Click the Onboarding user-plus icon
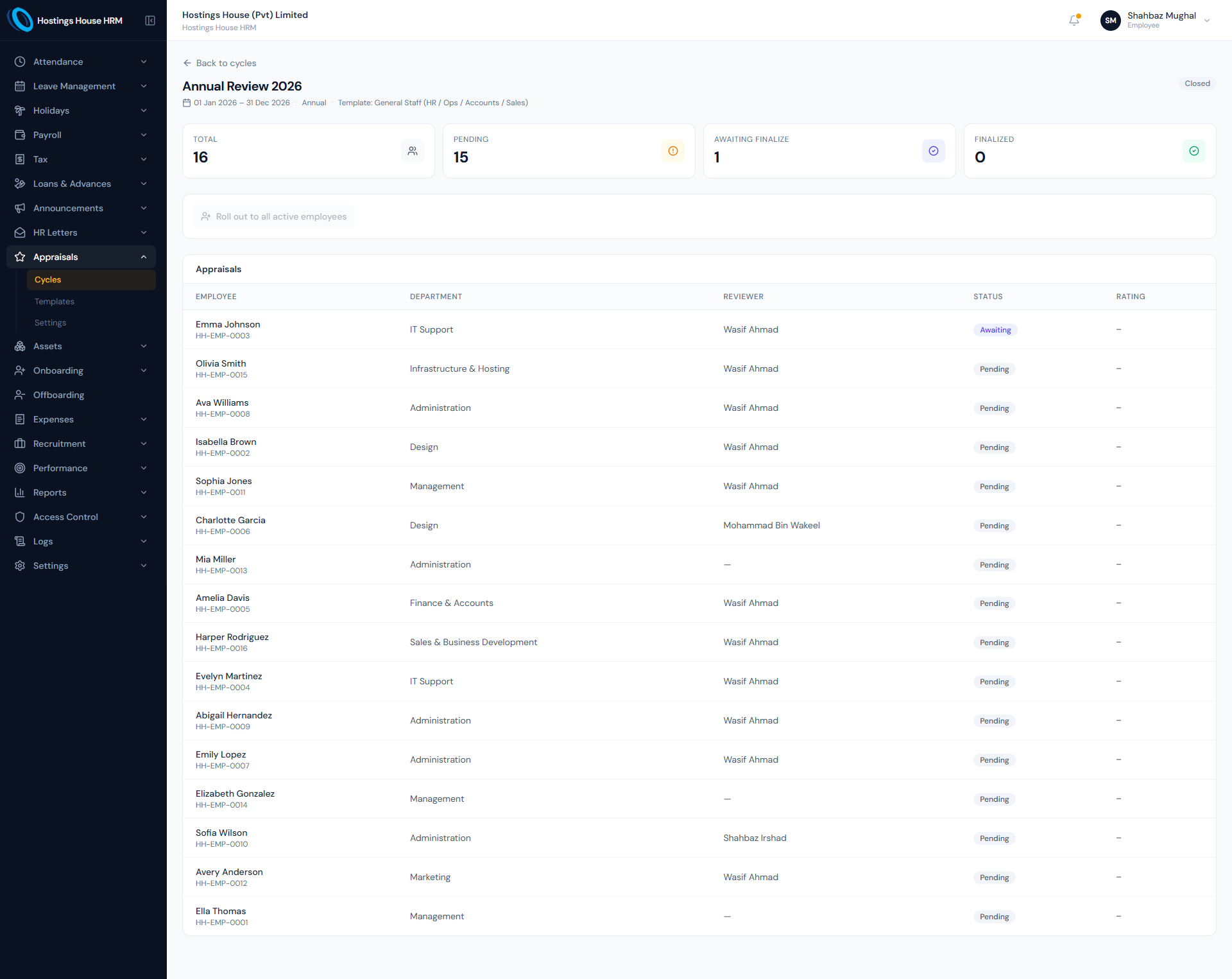 pos(20,370)
